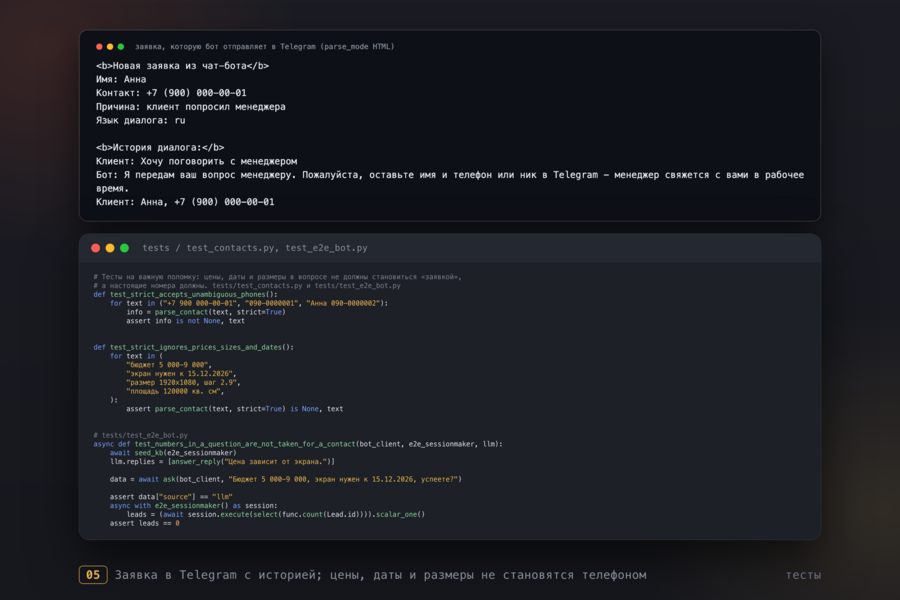Select "Клиент: Хочу поговорить с менеджером"
The height and width of the screenshot is (600, 900).
pos(196,161)
